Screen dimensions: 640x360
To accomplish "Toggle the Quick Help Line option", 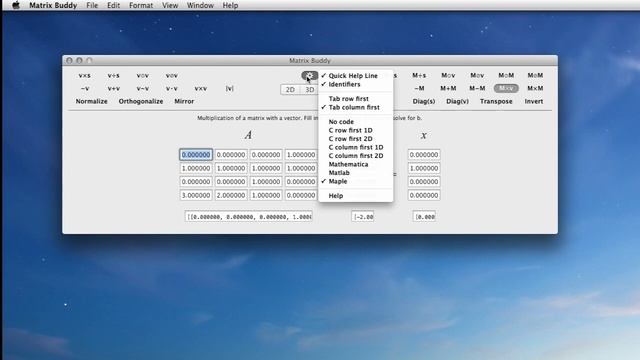I will (356, 76).
